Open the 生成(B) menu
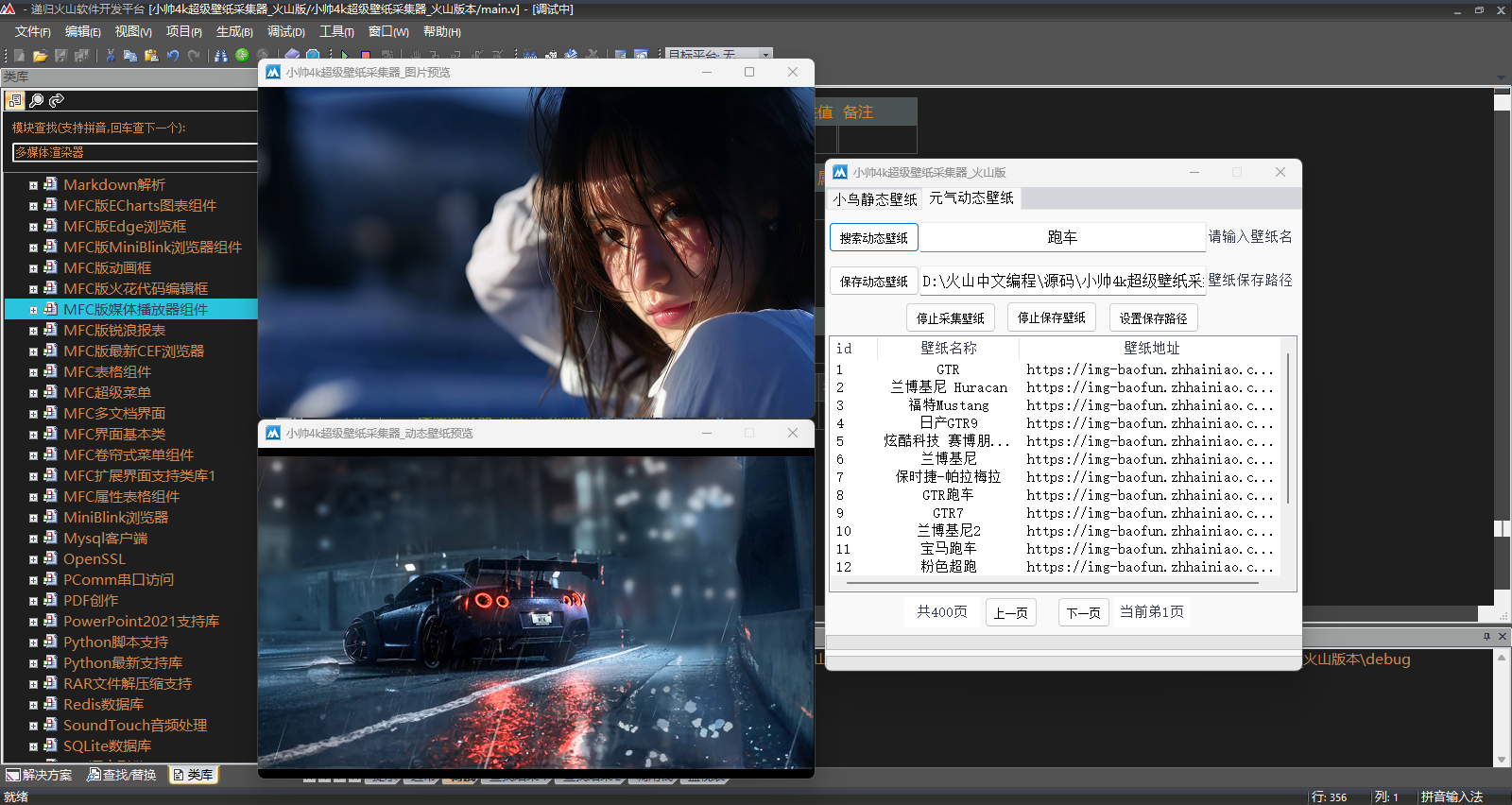This screenshot has height=805, width=1512. [234, 31]
